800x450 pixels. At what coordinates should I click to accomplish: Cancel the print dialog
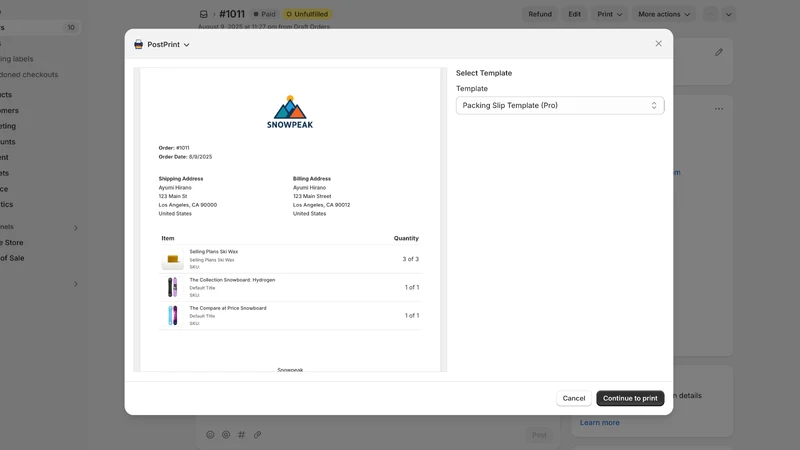click(x=573, y=398)
